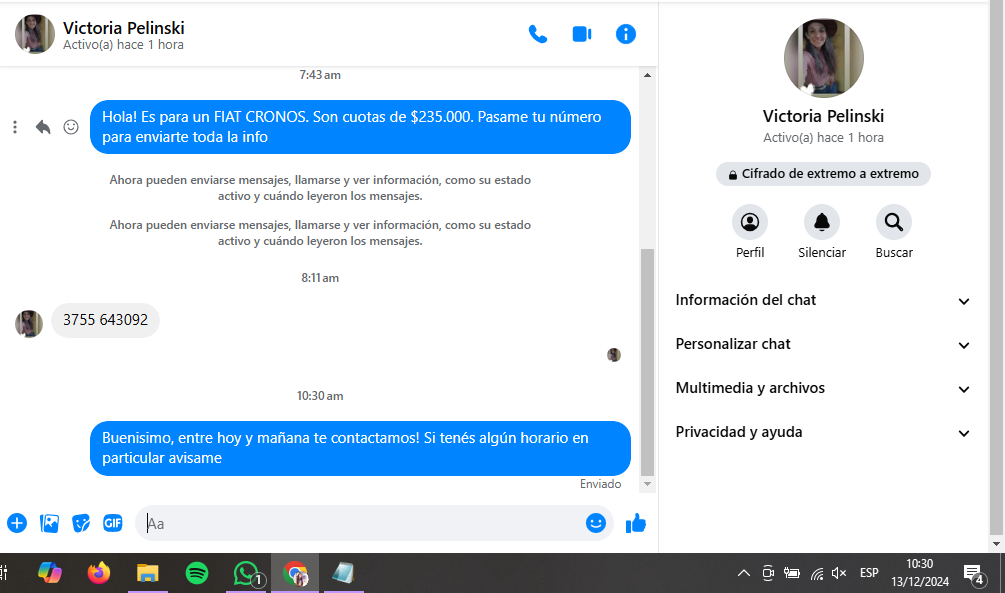This screenshot has width=1005, height=593.
Task: Click the Hola FIAT CRONOS message bubble
Action: click(x=360, y=127)
